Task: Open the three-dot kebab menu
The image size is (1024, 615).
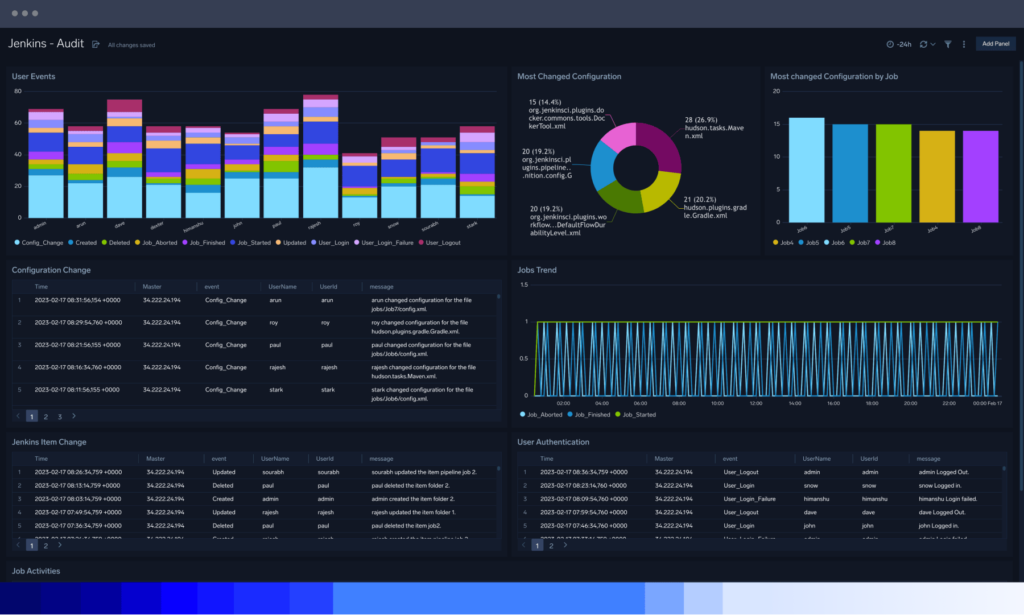Action: (x=964, y=44)
